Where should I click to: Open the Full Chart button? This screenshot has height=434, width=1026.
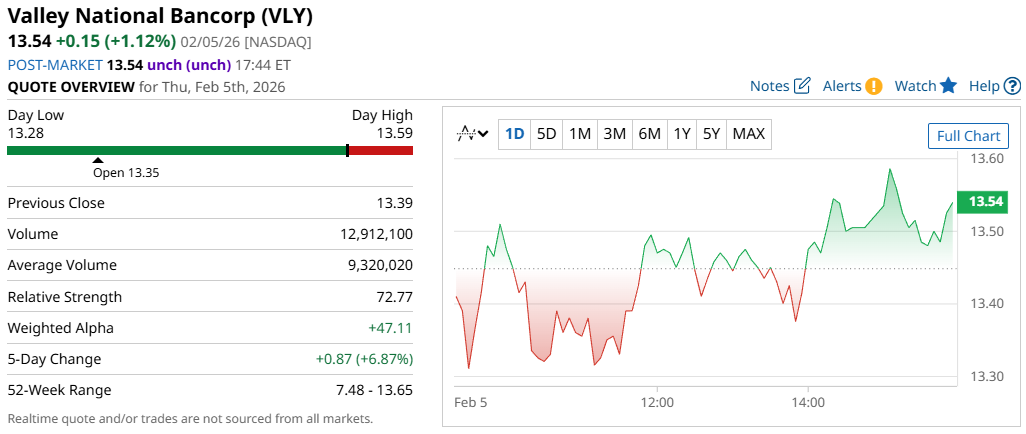tap(968, 136)
